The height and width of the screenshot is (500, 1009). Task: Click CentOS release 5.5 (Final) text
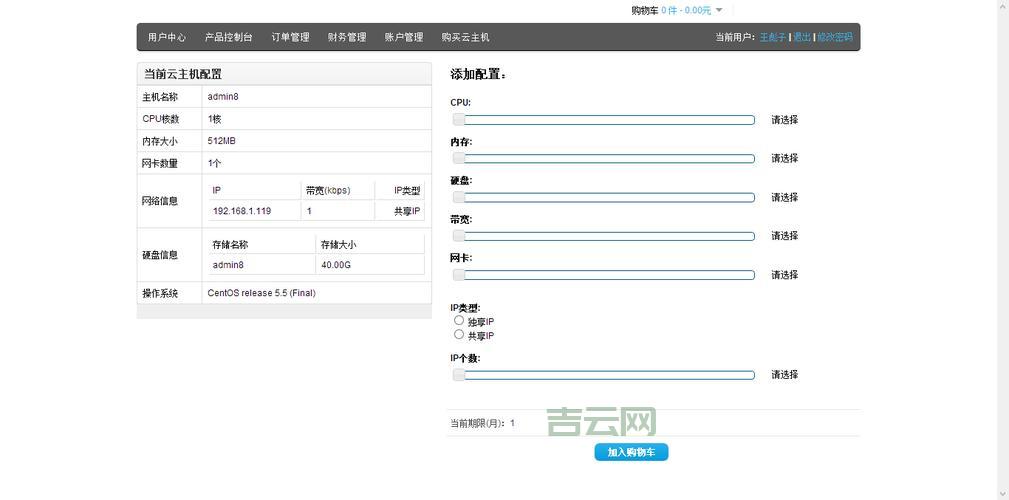[x=261, y=293]
